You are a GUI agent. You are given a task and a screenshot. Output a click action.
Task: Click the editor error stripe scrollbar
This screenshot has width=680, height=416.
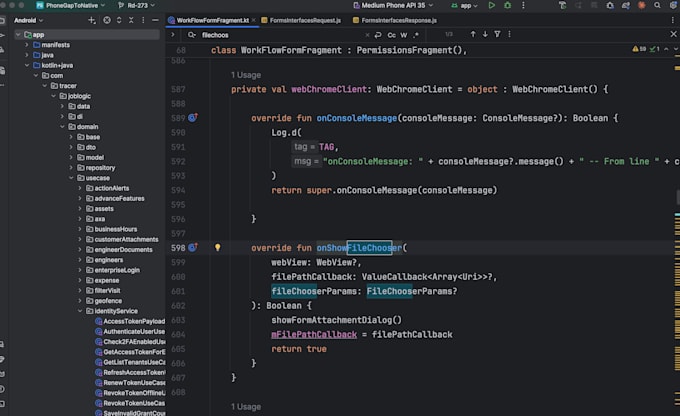click(x=677, y=234)
